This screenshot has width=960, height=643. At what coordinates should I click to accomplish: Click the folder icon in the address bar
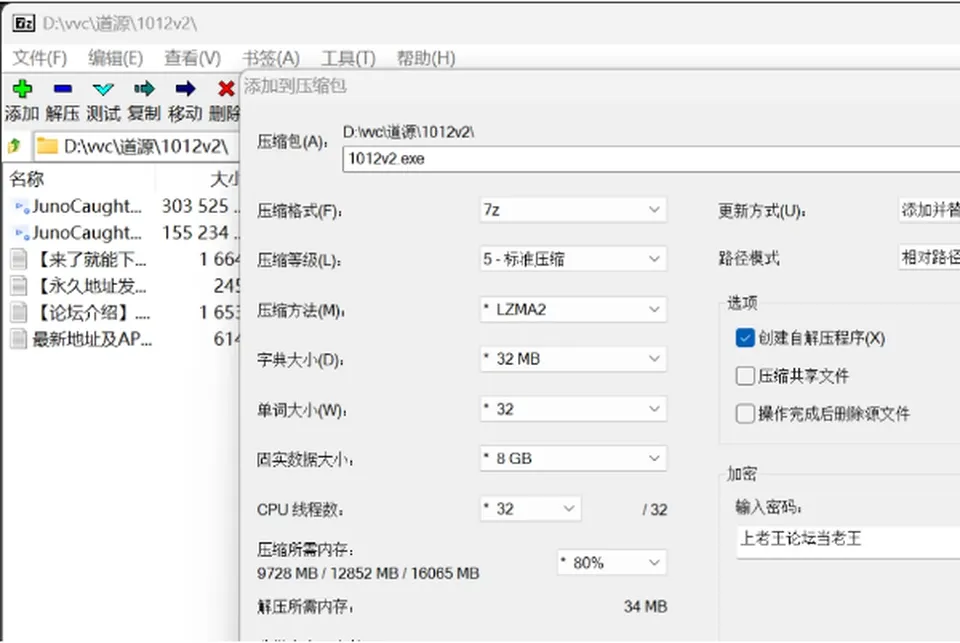[47, 146]
